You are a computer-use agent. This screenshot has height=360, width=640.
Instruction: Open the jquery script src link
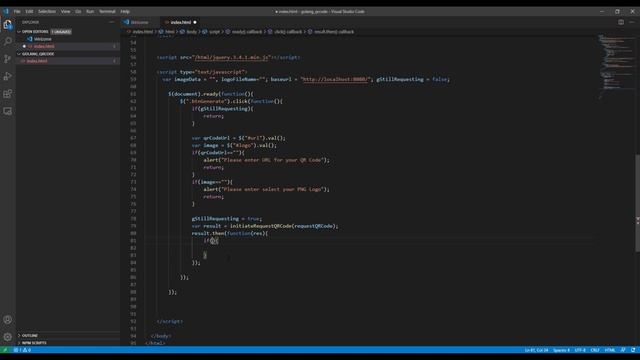coord(231,58)
